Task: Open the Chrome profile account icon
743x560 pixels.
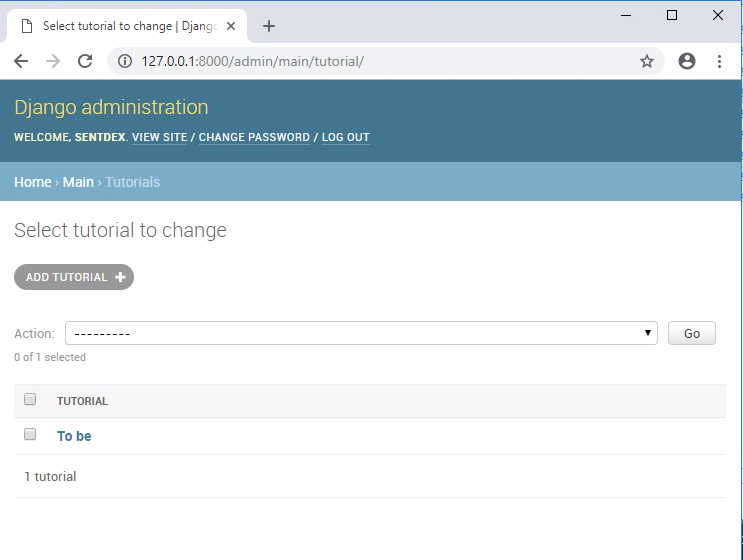Action: click(687, 61)
